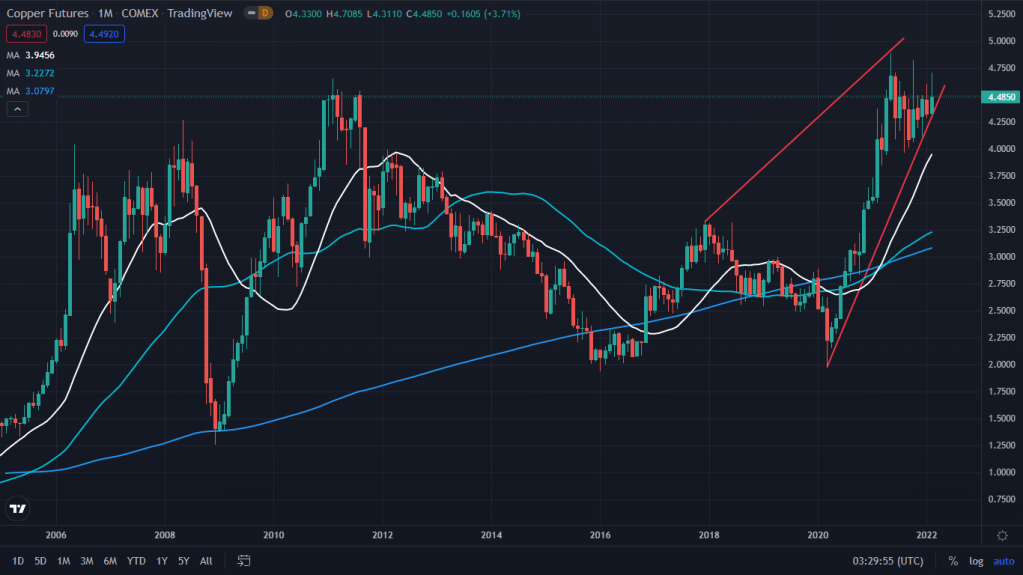Show All historical data range
Screen dimensions: 1023x575
[x=206, y=561]
